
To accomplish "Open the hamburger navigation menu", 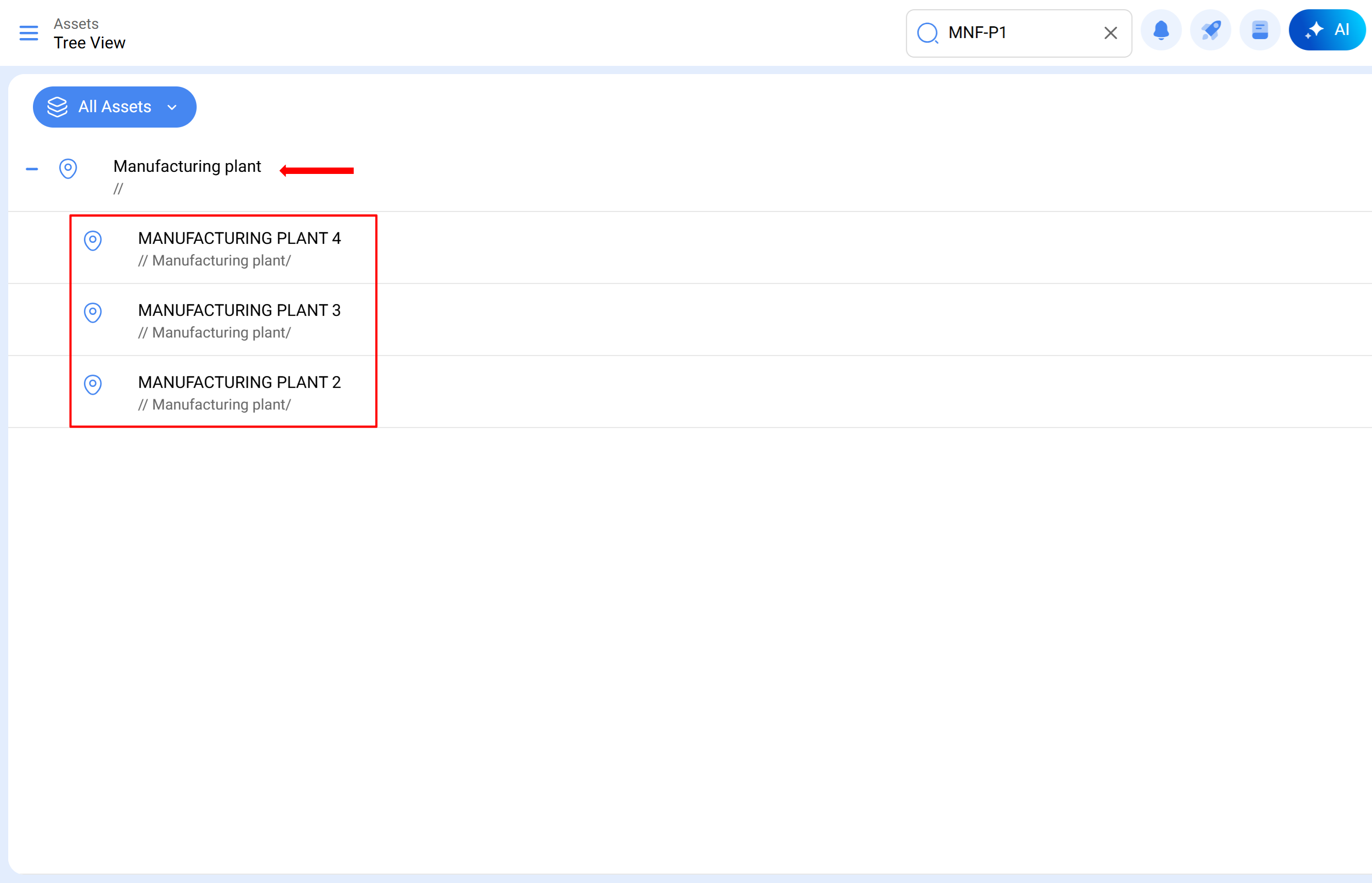I will point(29,33).
